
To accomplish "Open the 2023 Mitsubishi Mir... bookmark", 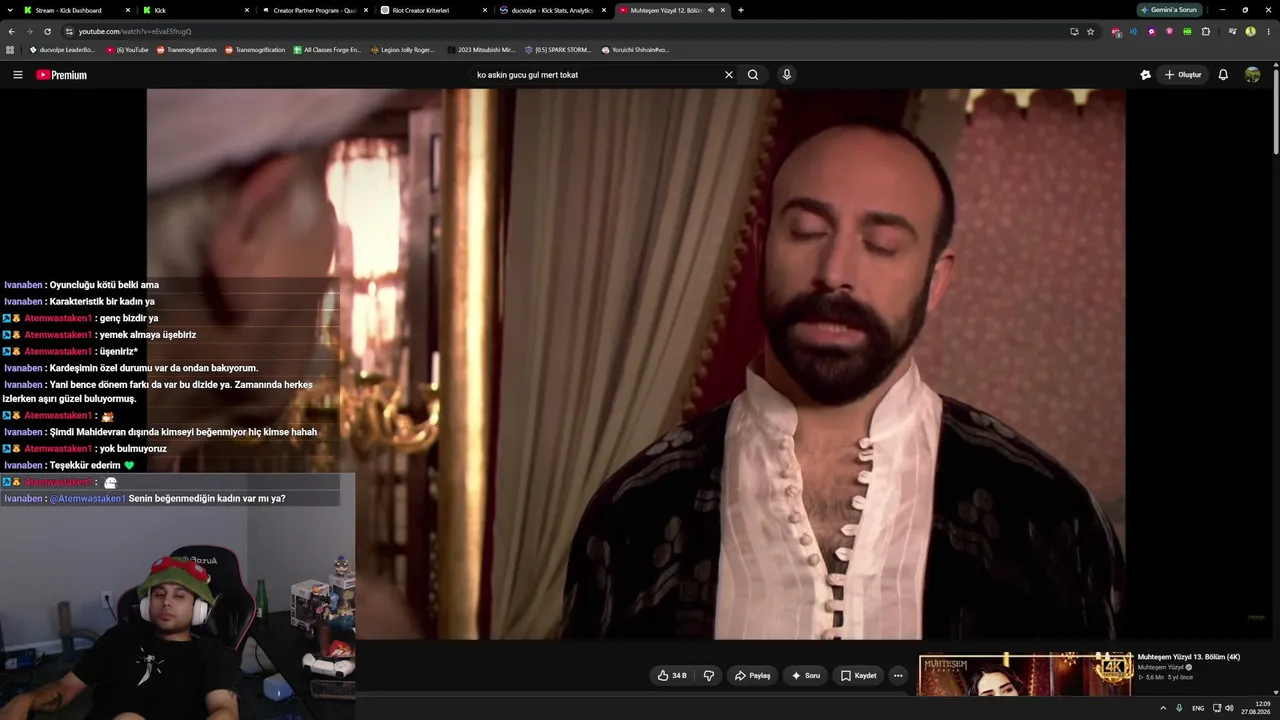I will point(481,49).
